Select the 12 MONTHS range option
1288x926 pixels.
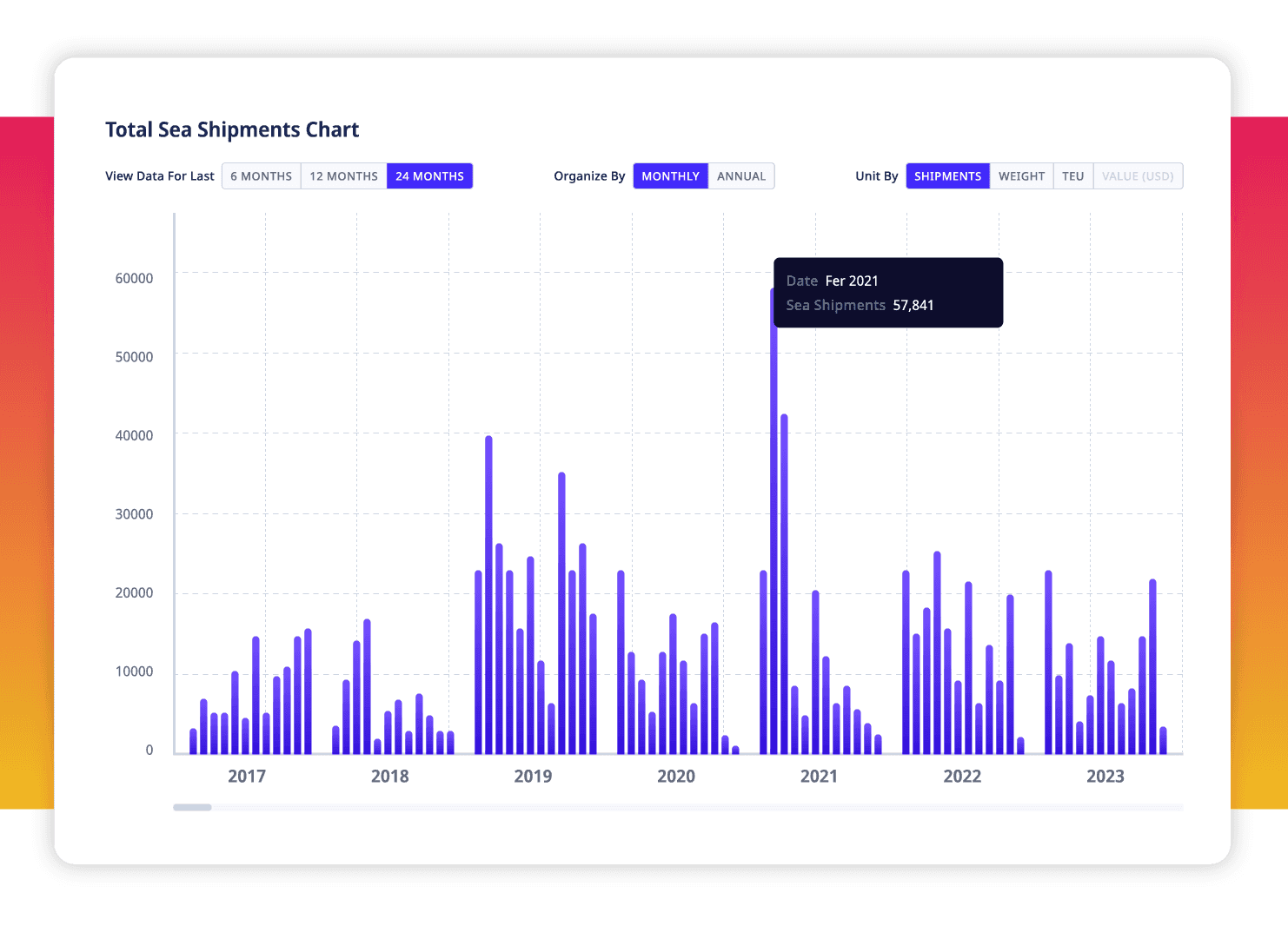click(x=344, y=176)
